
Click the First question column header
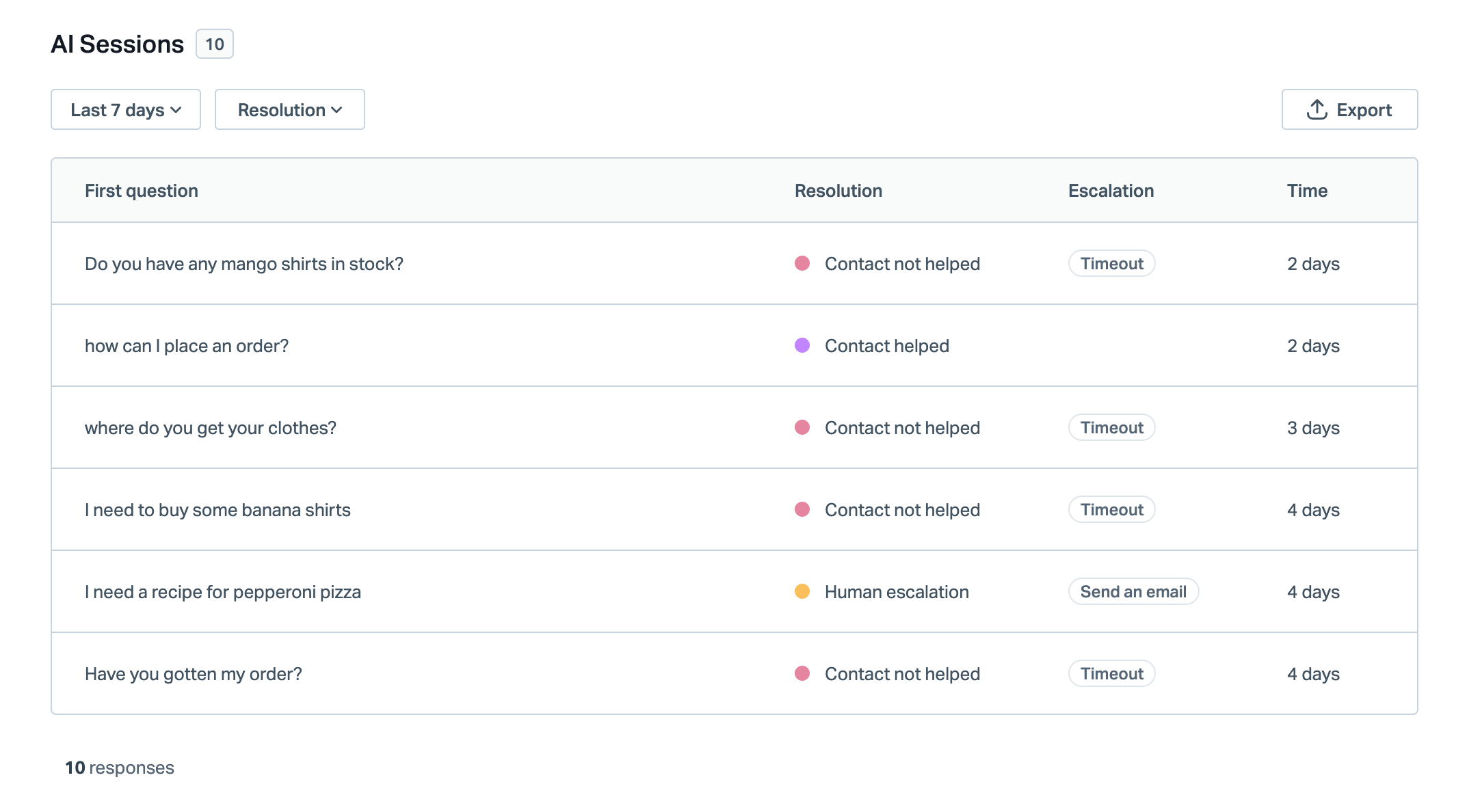coord(142,191)
